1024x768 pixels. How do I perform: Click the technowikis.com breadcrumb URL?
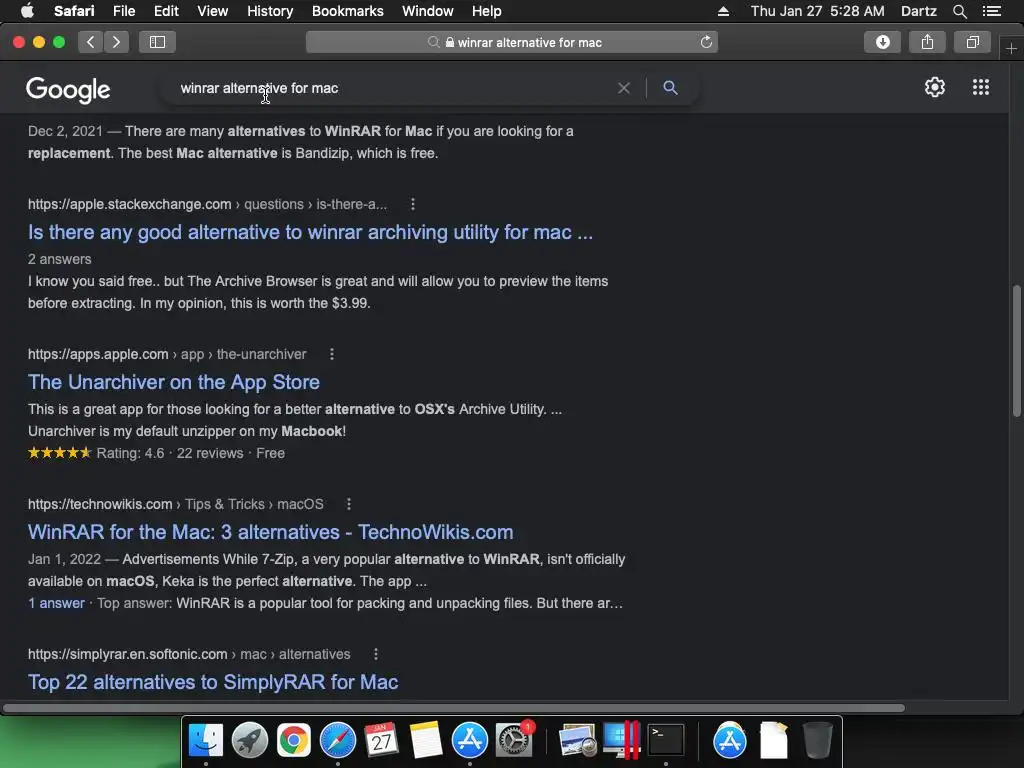coord(100,504)
